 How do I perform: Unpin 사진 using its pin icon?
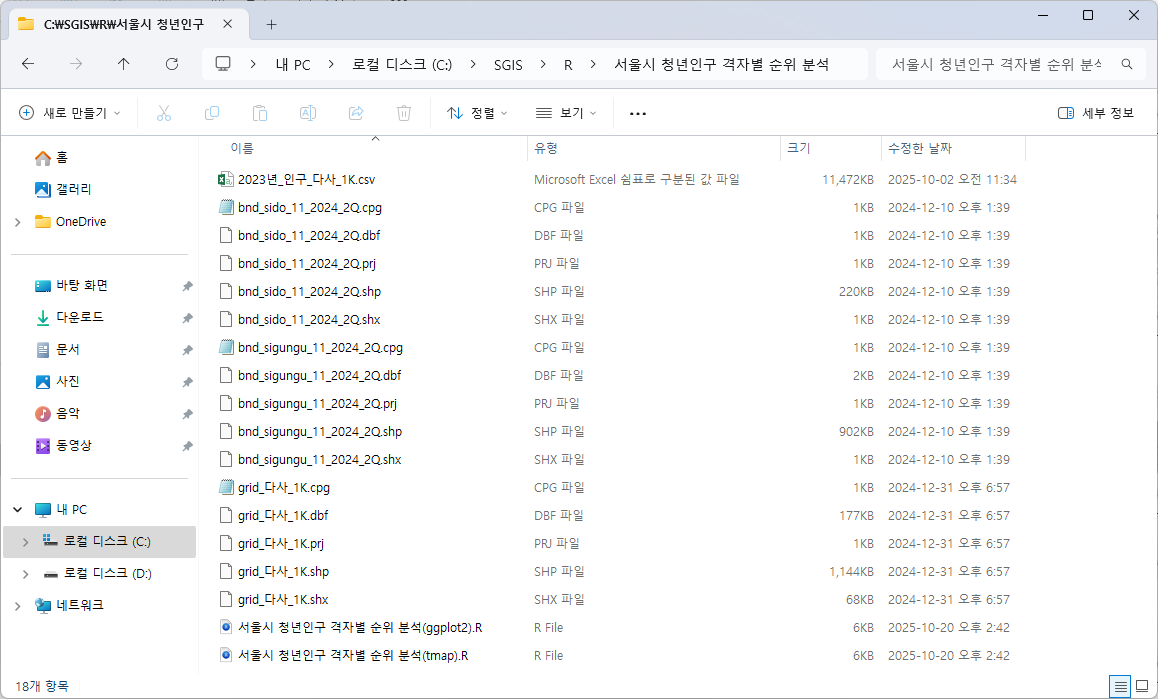point(188,382)
